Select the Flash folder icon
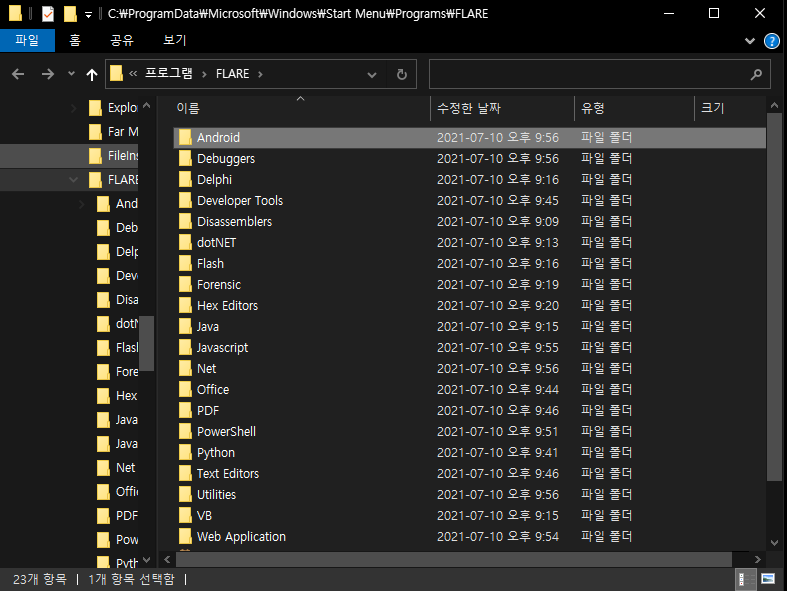This screenshot has height=591, width=787. 185,264
